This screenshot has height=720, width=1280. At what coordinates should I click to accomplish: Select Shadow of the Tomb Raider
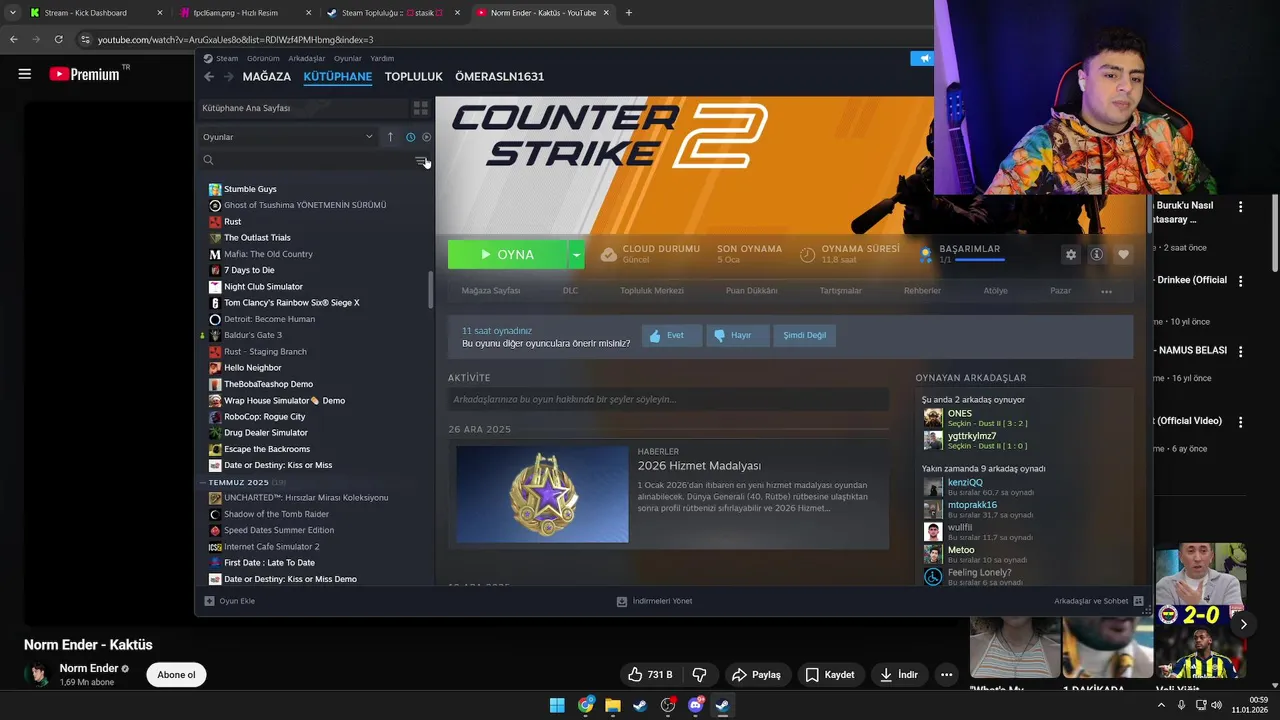pyautogui.click(x=275, y=514)
